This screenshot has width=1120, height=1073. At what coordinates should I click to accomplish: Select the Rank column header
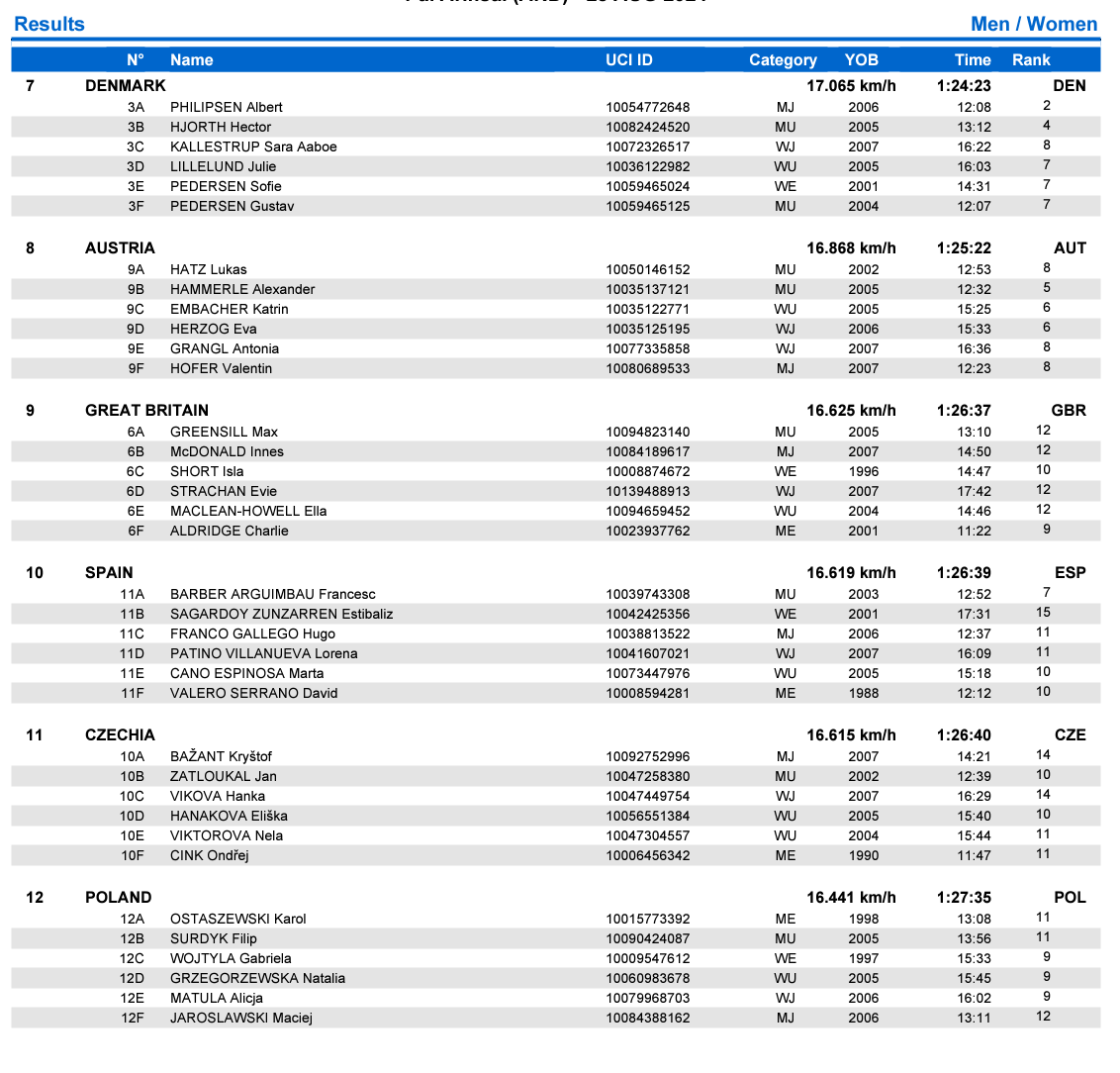pos(1031,60)
